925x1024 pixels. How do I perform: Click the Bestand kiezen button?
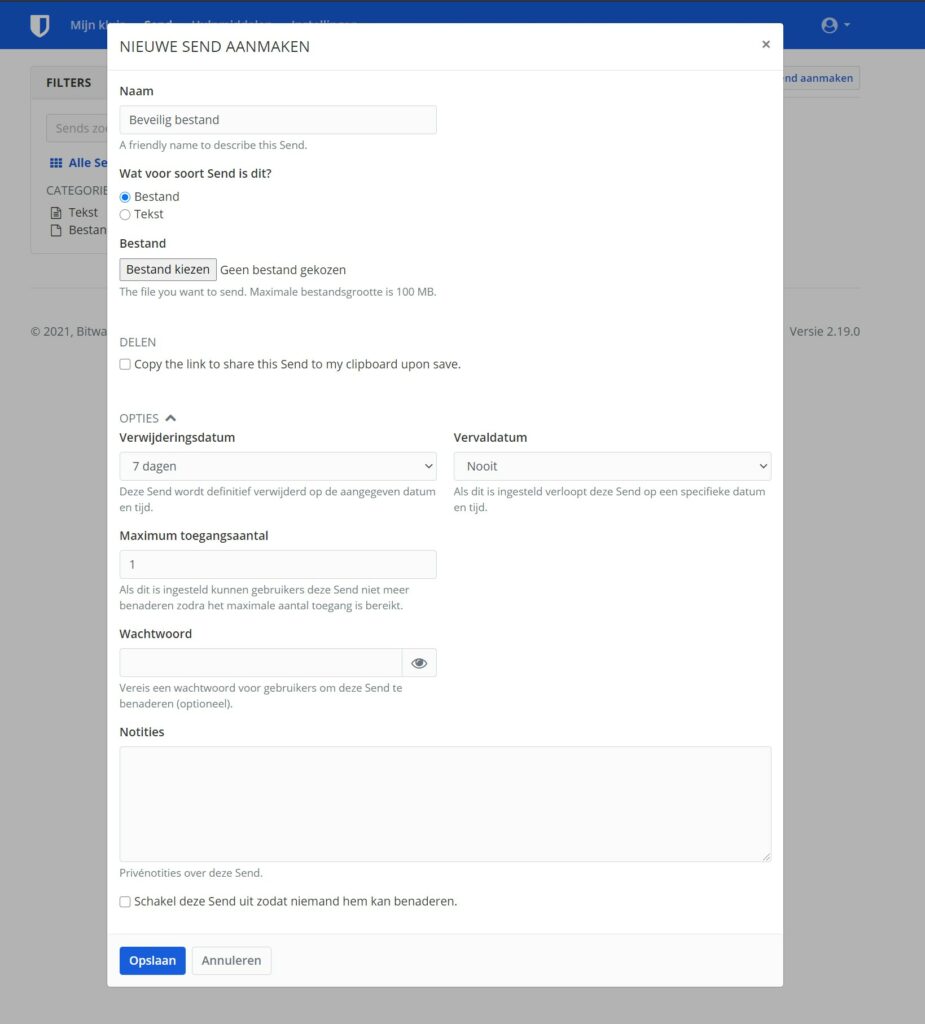coord(168,270)
